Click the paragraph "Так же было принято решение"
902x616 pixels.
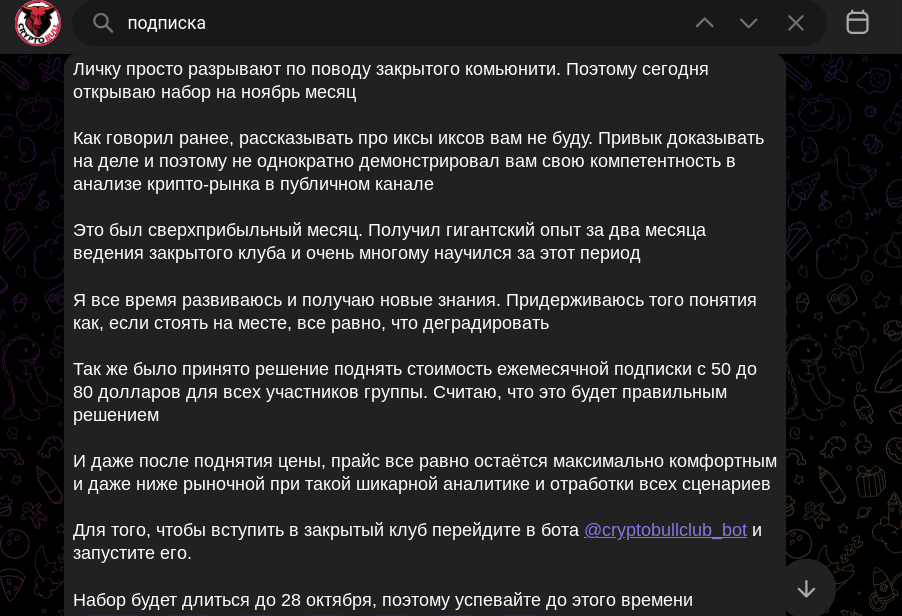pyautogui.click(x=414, y=392)
